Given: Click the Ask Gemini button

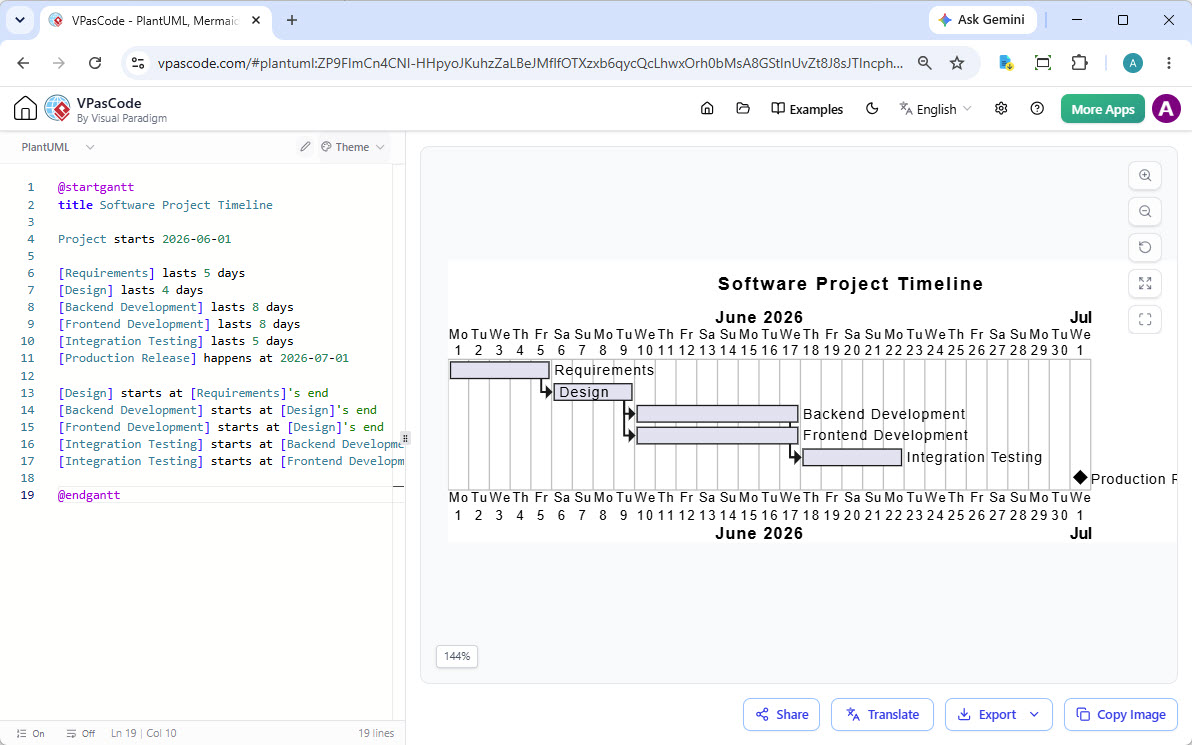Looking at the screenshot, I should [982, 20].
